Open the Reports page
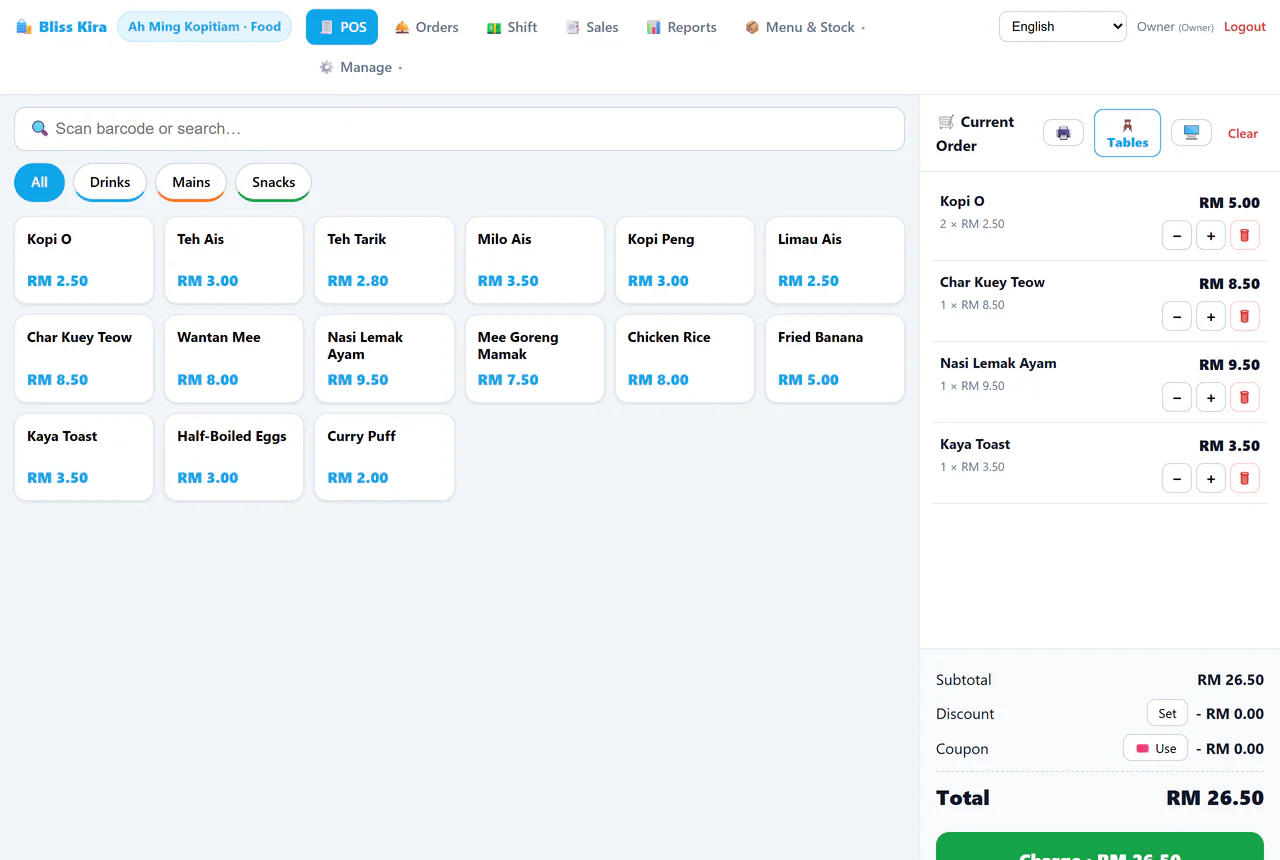 pyautogui.click(x=681, y=27)
